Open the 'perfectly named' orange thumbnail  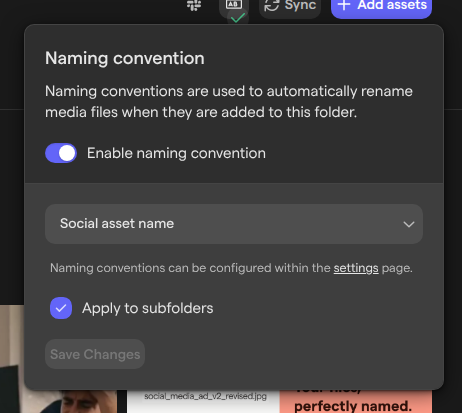tap(356, 401)
